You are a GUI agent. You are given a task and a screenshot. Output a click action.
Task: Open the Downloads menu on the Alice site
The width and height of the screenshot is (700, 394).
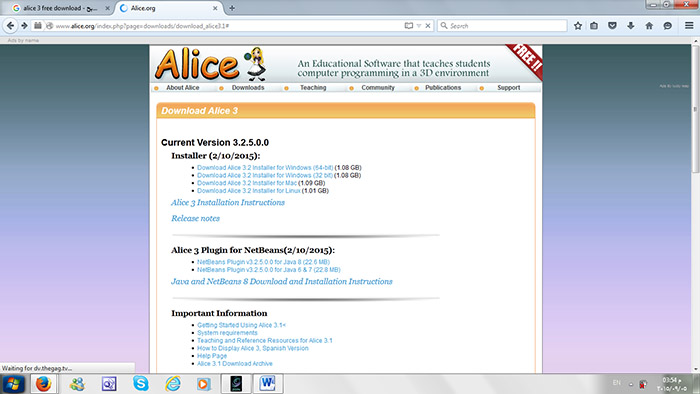coord(248,87)
